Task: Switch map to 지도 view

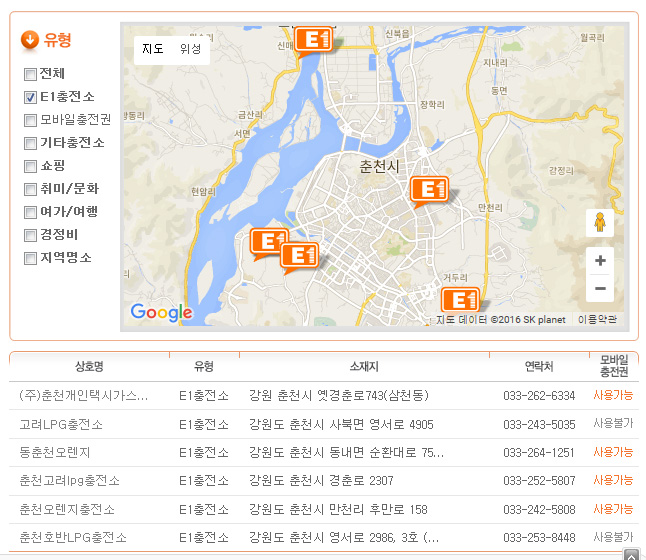Action: tap(153, 49)
